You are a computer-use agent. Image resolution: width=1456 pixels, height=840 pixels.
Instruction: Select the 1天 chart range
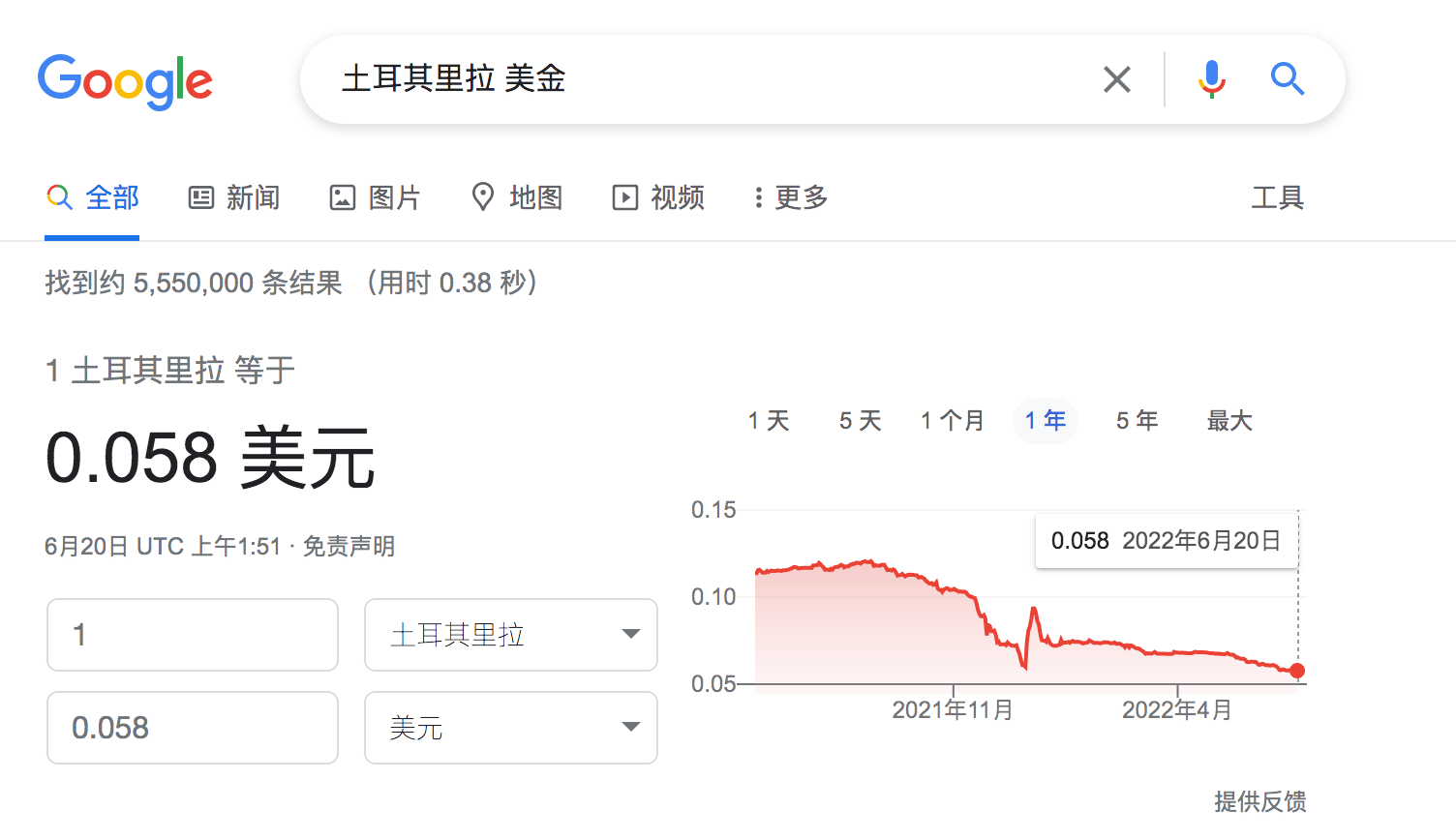769,420
